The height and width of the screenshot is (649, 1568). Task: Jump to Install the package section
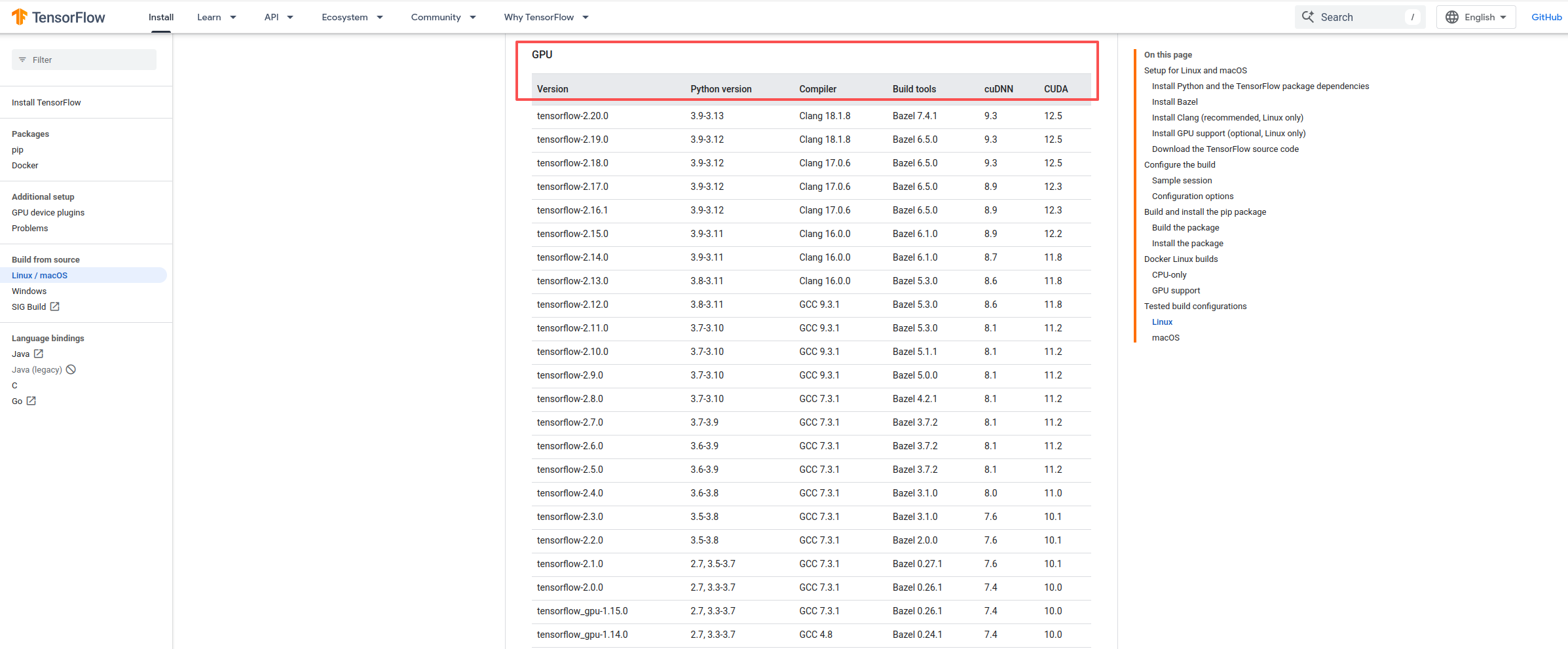pyautogui.click(x=1187, y=243)
